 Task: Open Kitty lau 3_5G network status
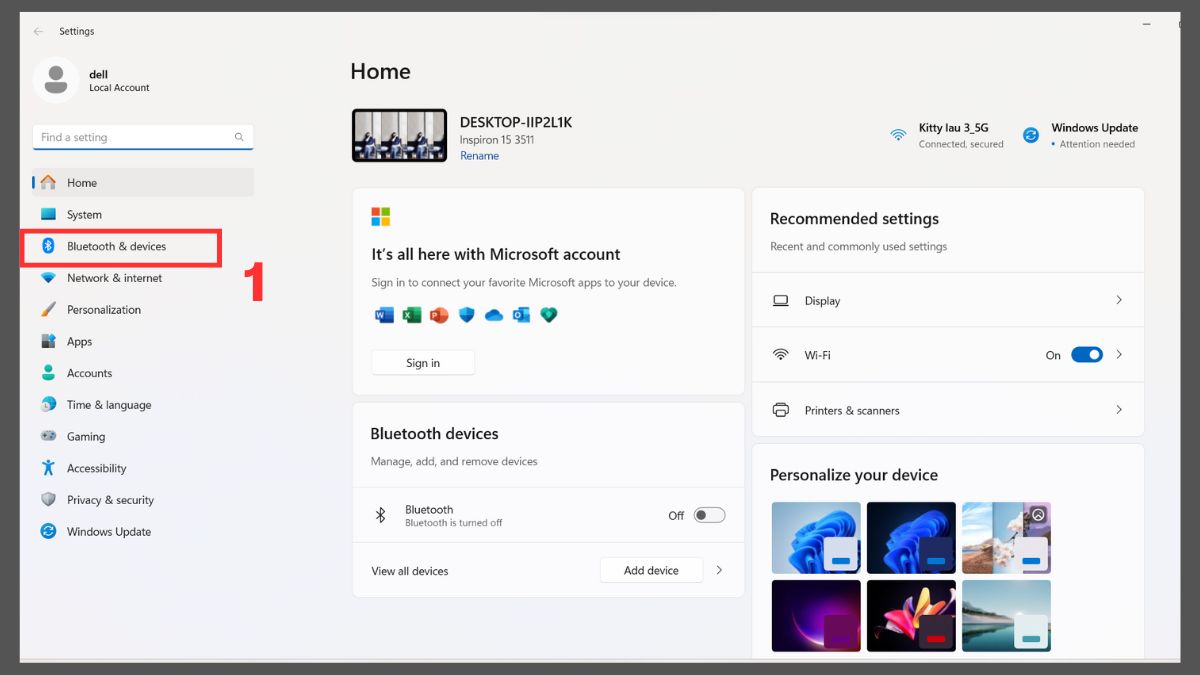click(946, 135)
